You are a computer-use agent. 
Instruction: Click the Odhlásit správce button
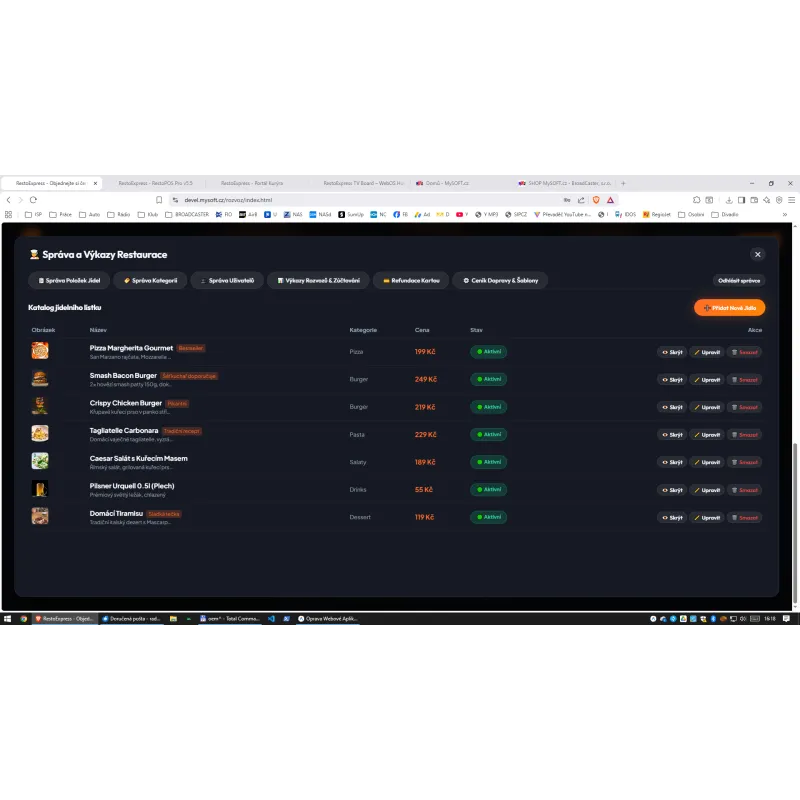(x=739, y=280)
